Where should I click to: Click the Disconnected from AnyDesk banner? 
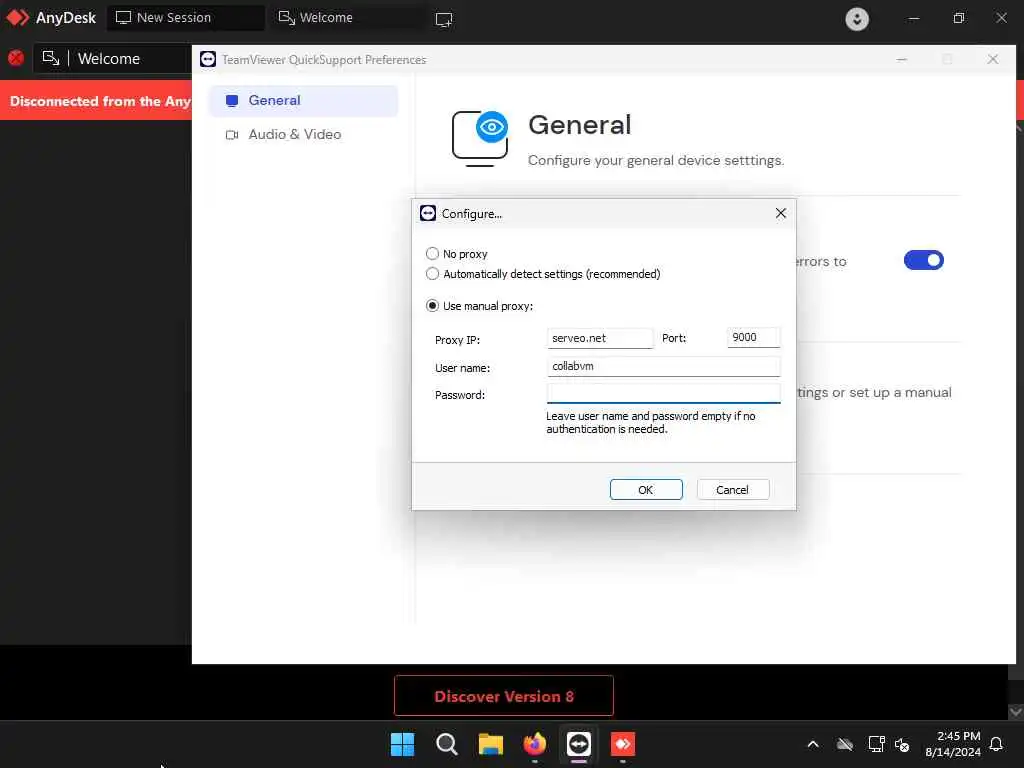pyautogui.click(x=96, y=101)
